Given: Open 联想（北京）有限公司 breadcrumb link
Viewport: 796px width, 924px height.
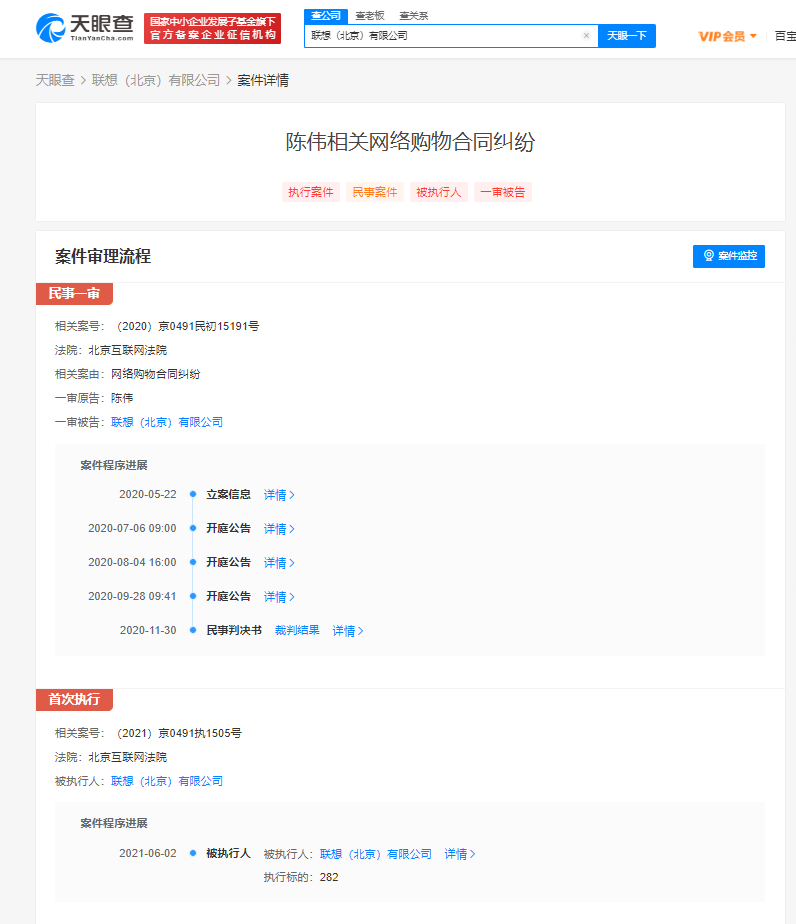Looking at the screenshot, I should coord(156,80).
